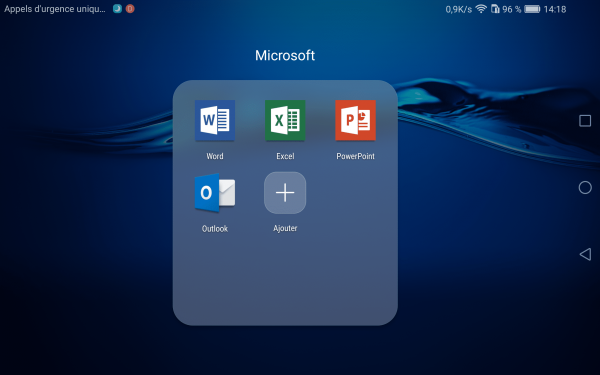Tap the blue moon notification icon
The width and height of the screenshot is (600, 375).
[x=117, y=9]
